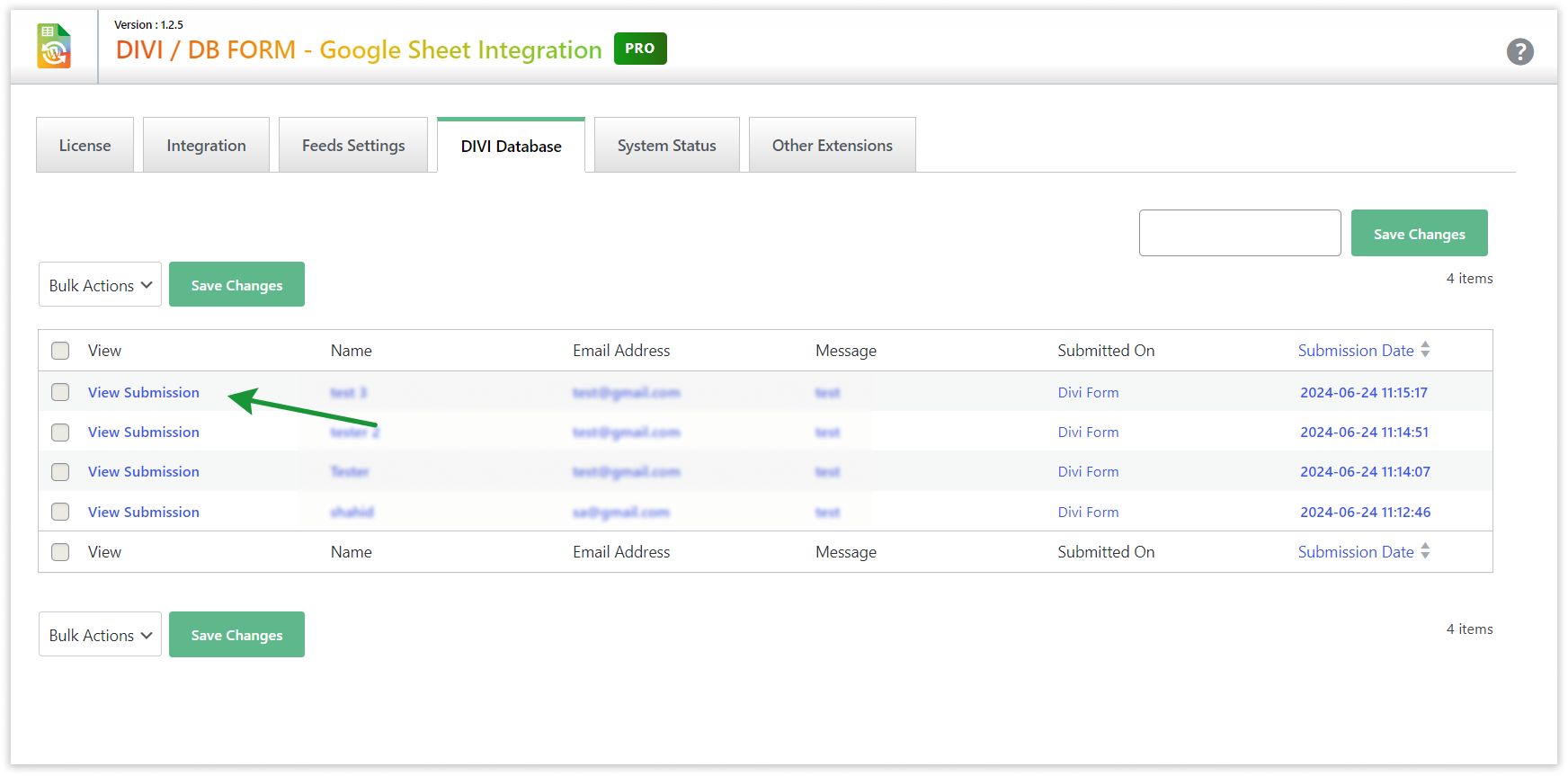Click footer Submission Date sort arrows

point(1425,551)
